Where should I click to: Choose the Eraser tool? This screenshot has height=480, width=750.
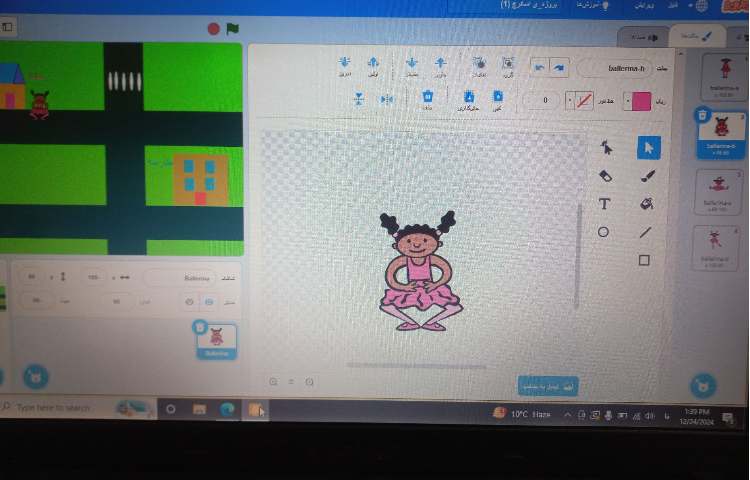[x=605, y=176]
